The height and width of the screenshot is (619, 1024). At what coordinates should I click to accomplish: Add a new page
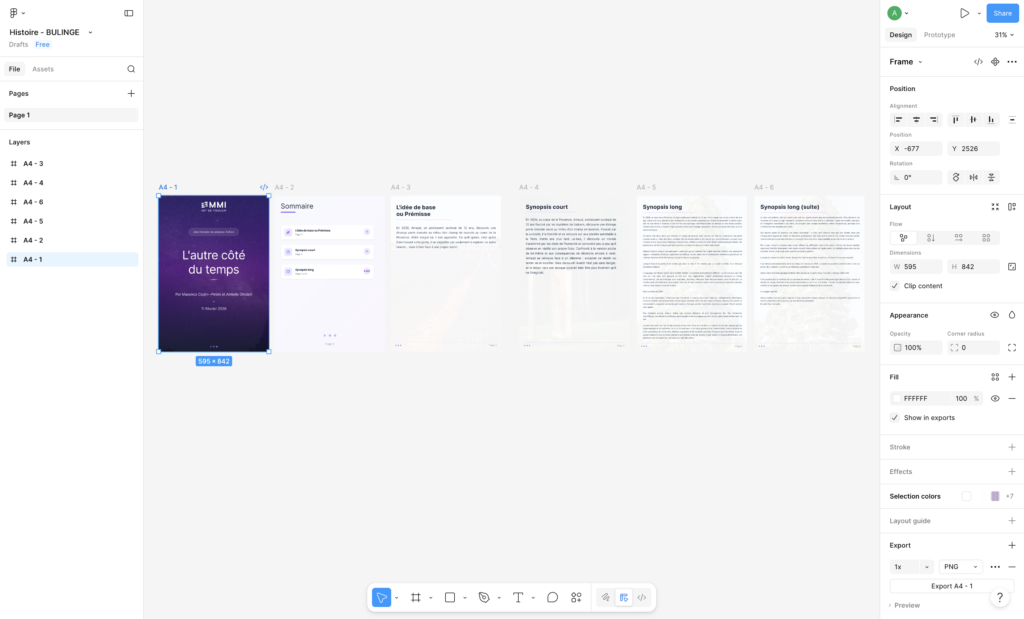(x=131, y=93)
